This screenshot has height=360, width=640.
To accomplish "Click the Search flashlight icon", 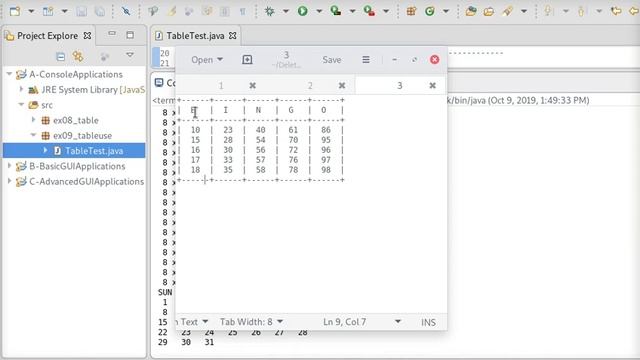I will pyautogui.click(x=507, y=11).
